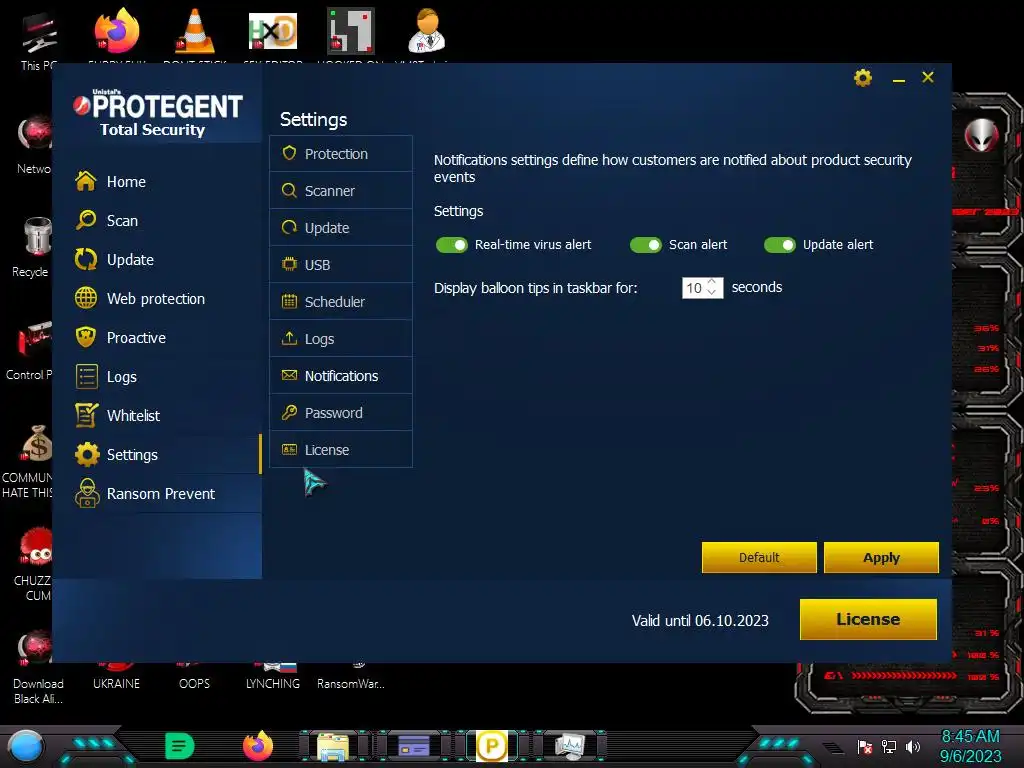This screenshot has width=1024, height=768.
Task: Open the Update settings tab
Action: pyautogui.click(x=341, y=228)
